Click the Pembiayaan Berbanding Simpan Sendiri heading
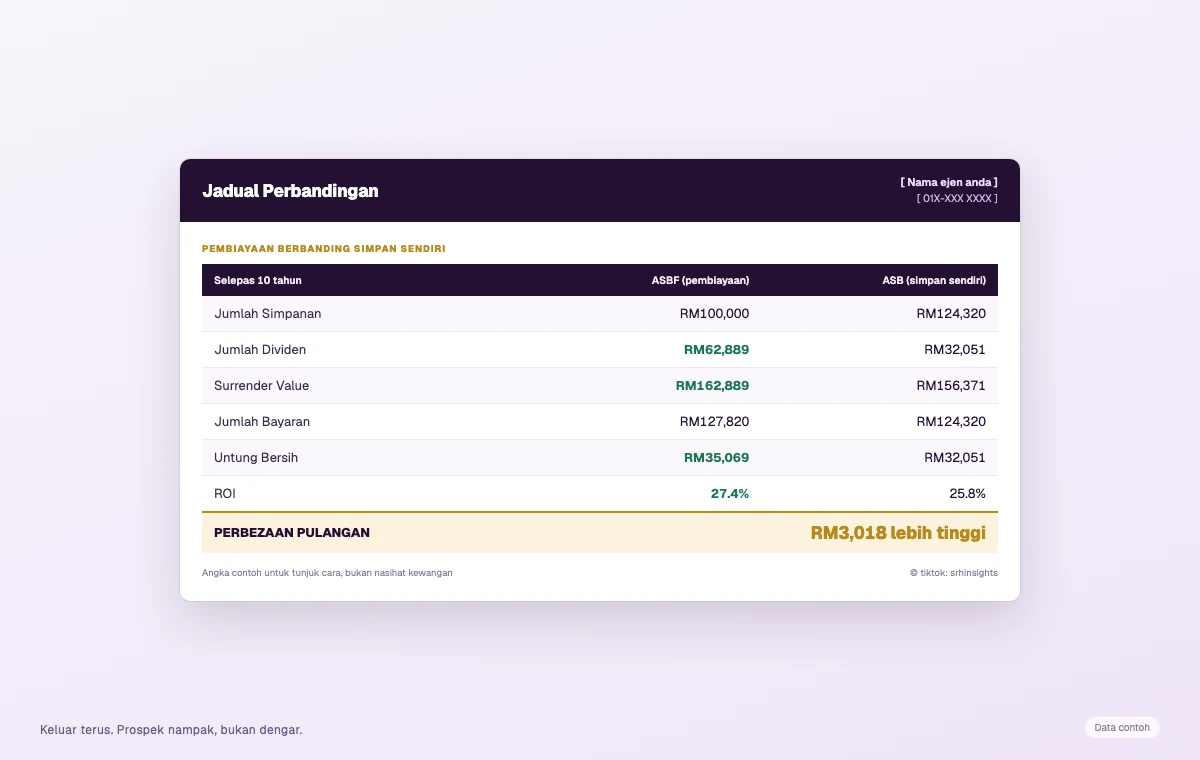This screenshot has height=760, width=1200. click(x=323, y=248)
